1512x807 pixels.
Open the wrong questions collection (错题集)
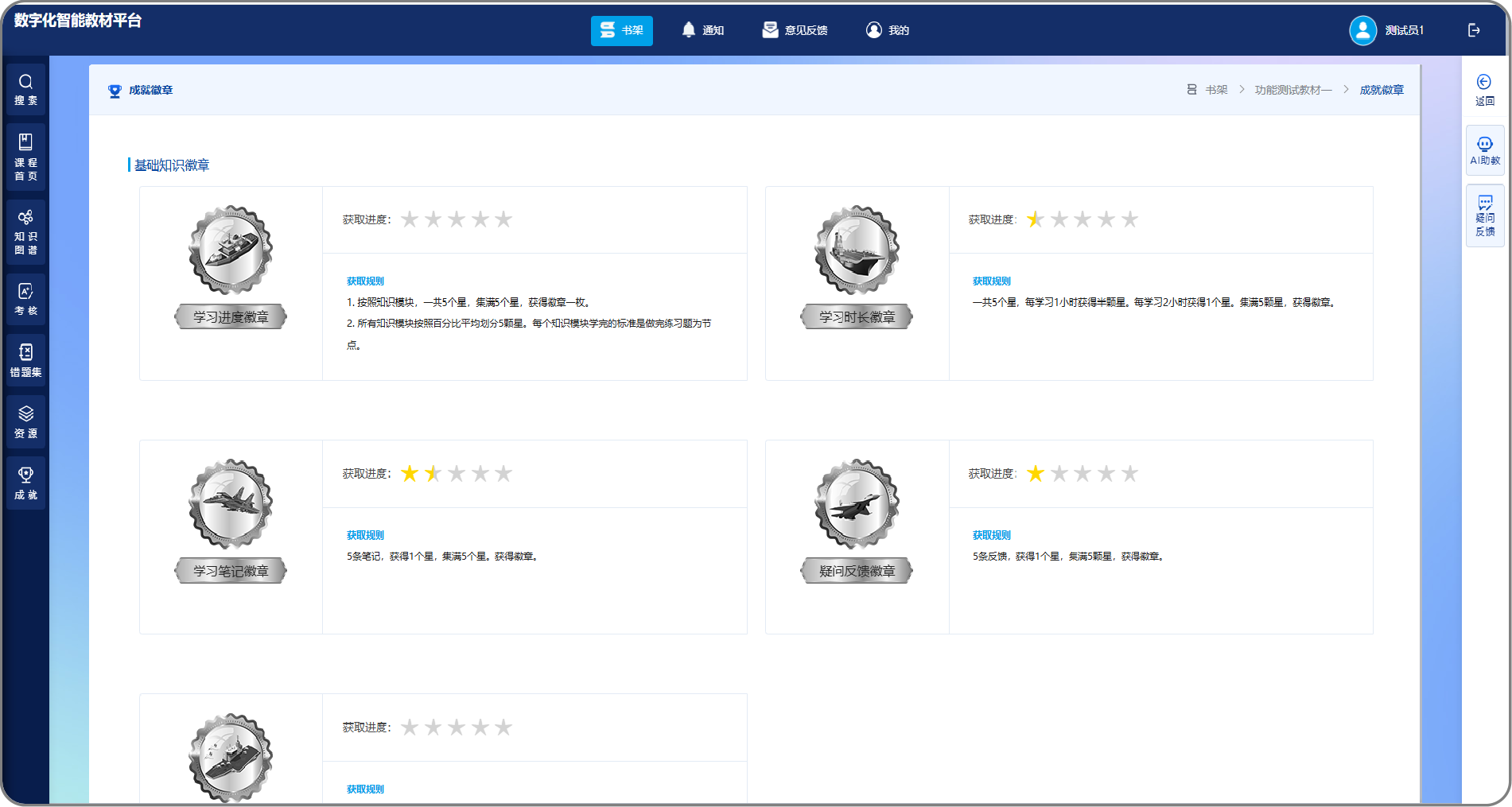click(x=25, y=361)
